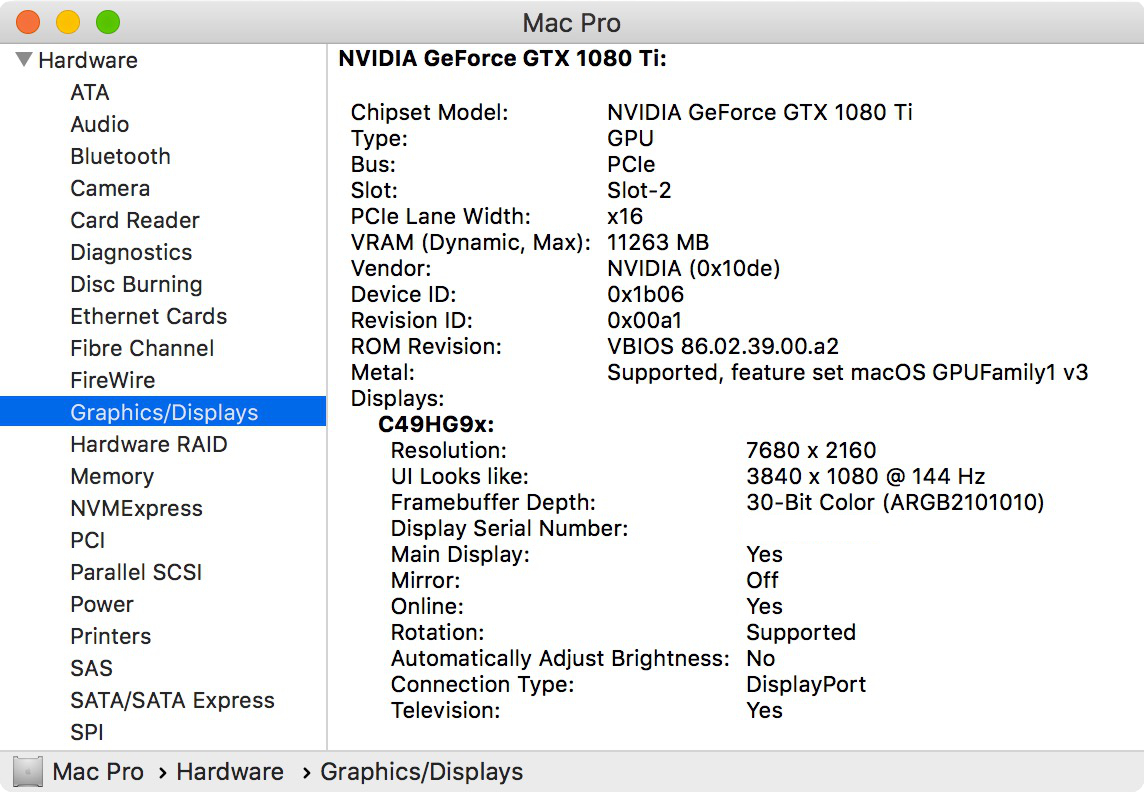The height and width of the screenshot is (792, 1144).
Task: Click the C49HG9x display name
Action: click(436, 424)
